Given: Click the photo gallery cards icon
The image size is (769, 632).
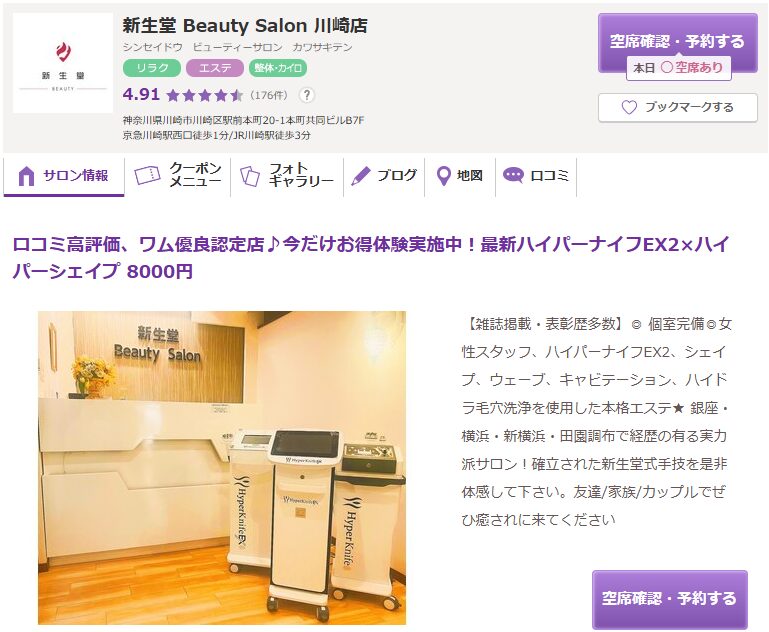Looking at the screenshot, I should pyautogui.click(x=249, y=176).
